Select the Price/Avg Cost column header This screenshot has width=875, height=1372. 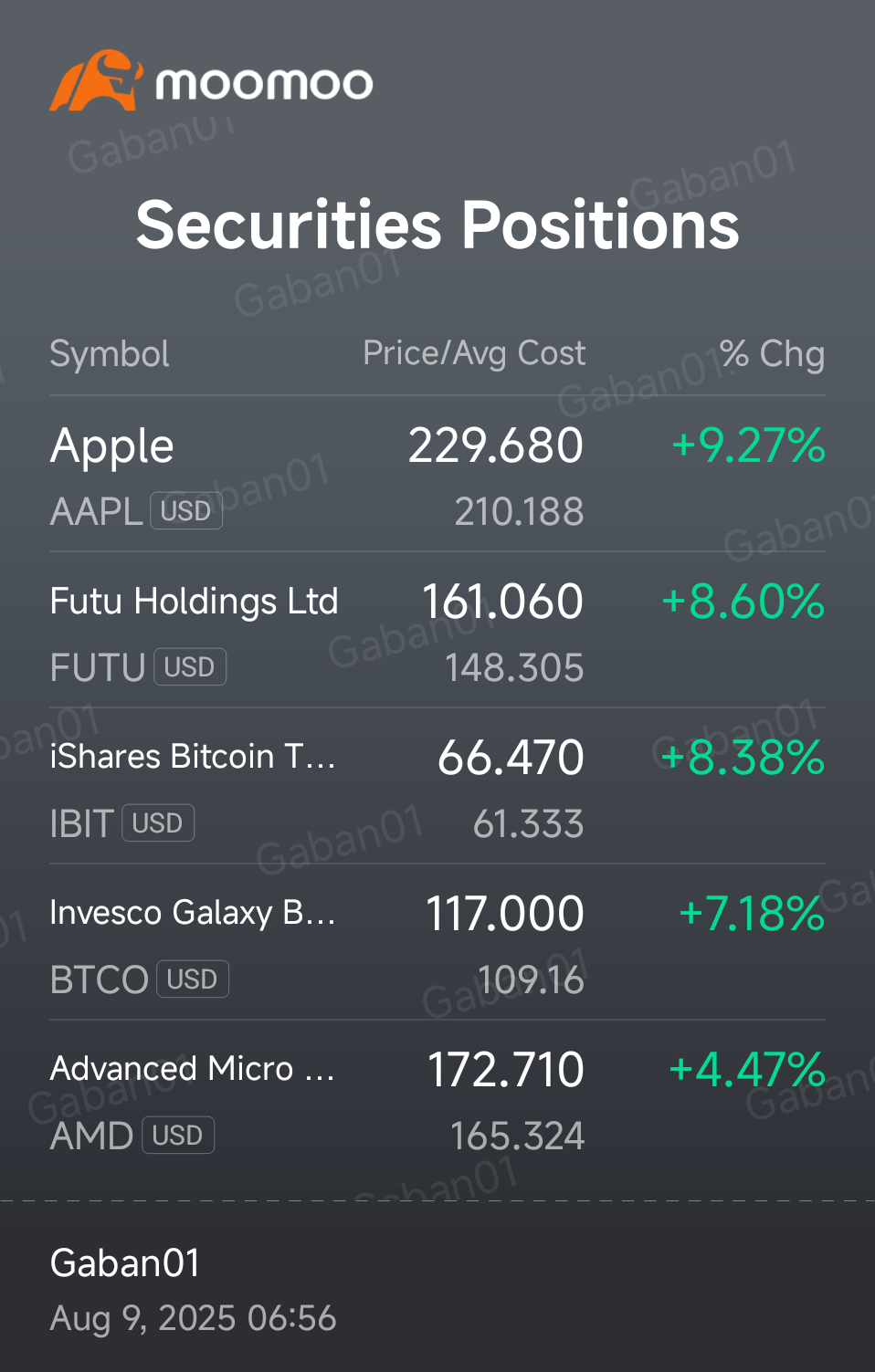pyautogui.click(x=474, y=353)
